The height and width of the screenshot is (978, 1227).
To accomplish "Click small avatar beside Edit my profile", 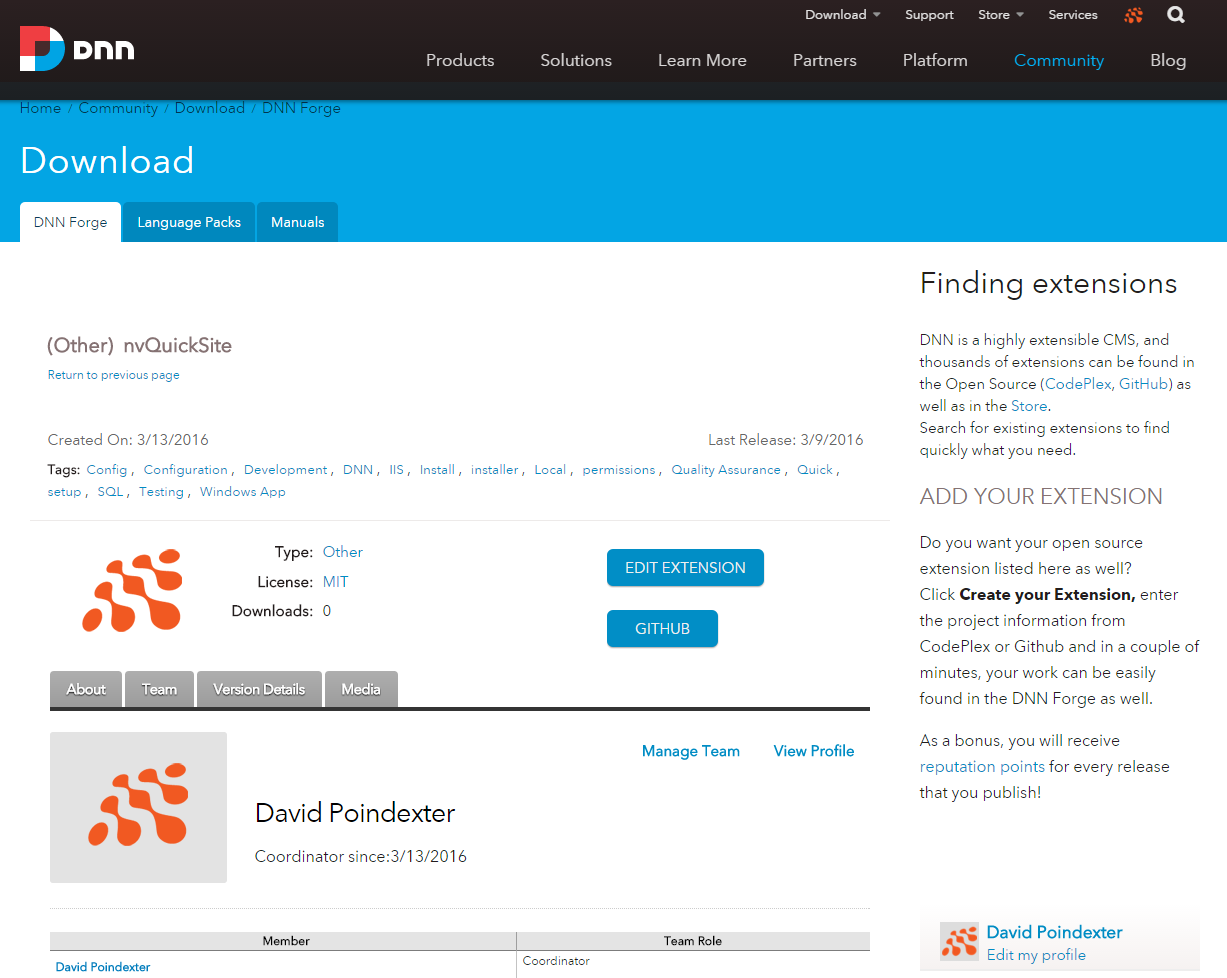I will 960,942.
